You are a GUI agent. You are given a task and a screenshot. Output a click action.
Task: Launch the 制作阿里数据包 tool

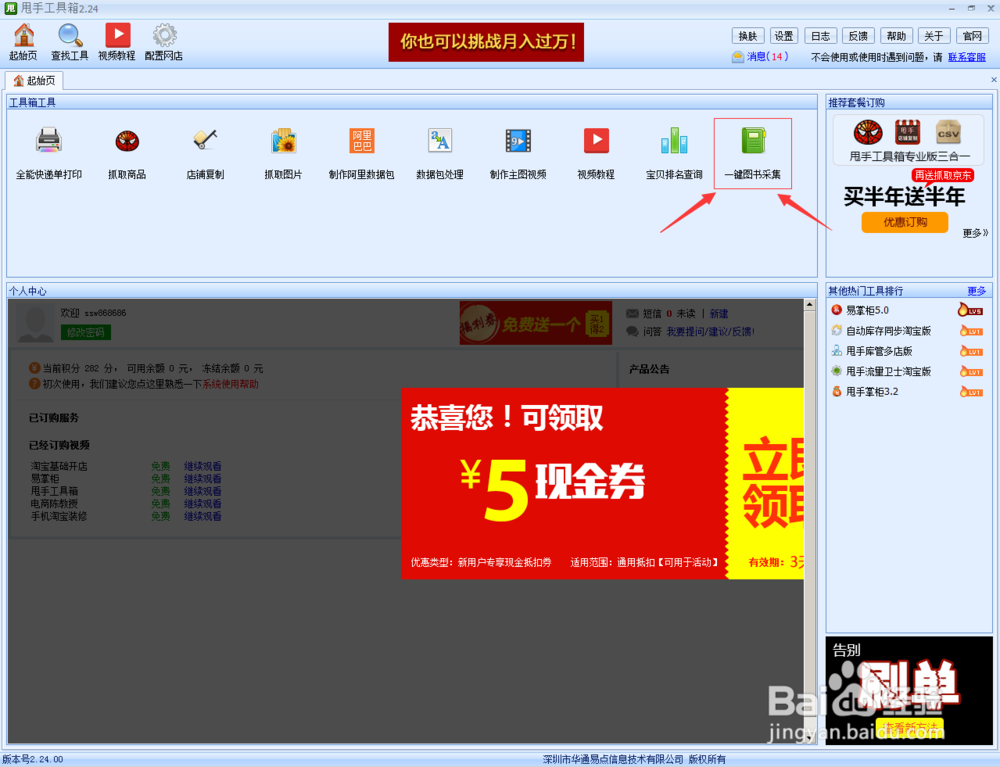(x=362, y=154)
